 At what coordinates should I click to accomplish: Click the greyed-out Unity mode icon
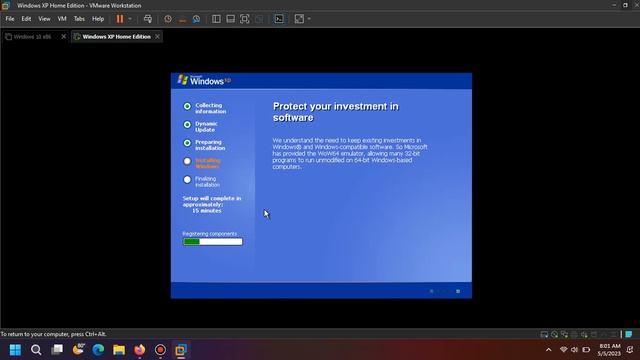[259, 19]
